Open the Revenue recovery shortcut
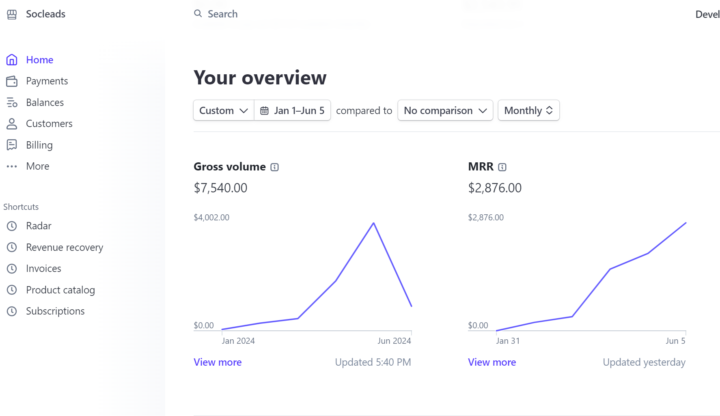The image size is (720, 416). point(65,247)
